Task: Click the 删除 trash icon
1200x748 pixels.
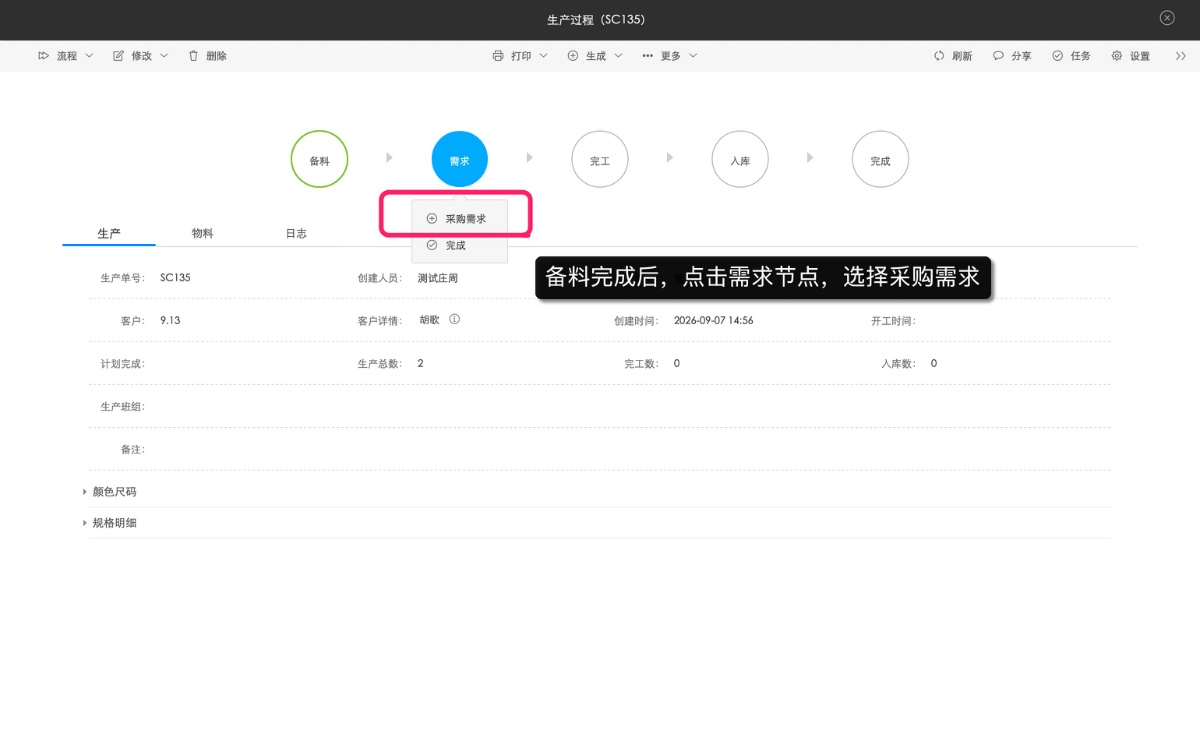Action: coord(193,56)
